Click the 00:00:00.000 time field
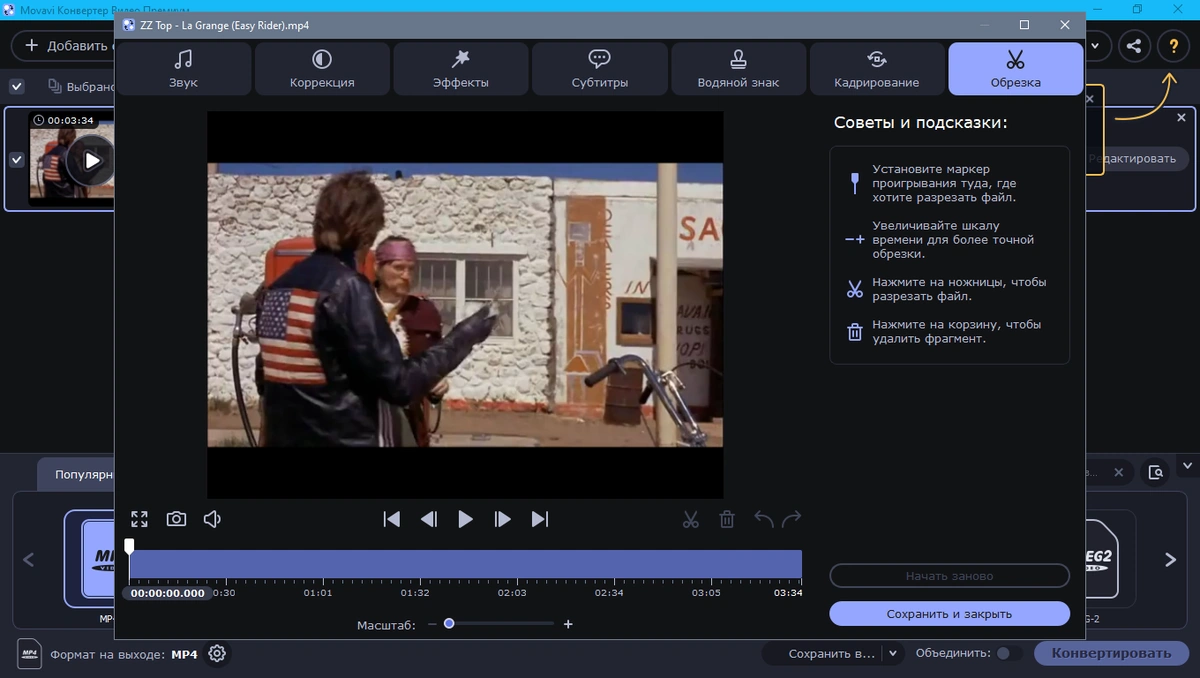Screen dimensions: 1200x678 pos(168,593)
